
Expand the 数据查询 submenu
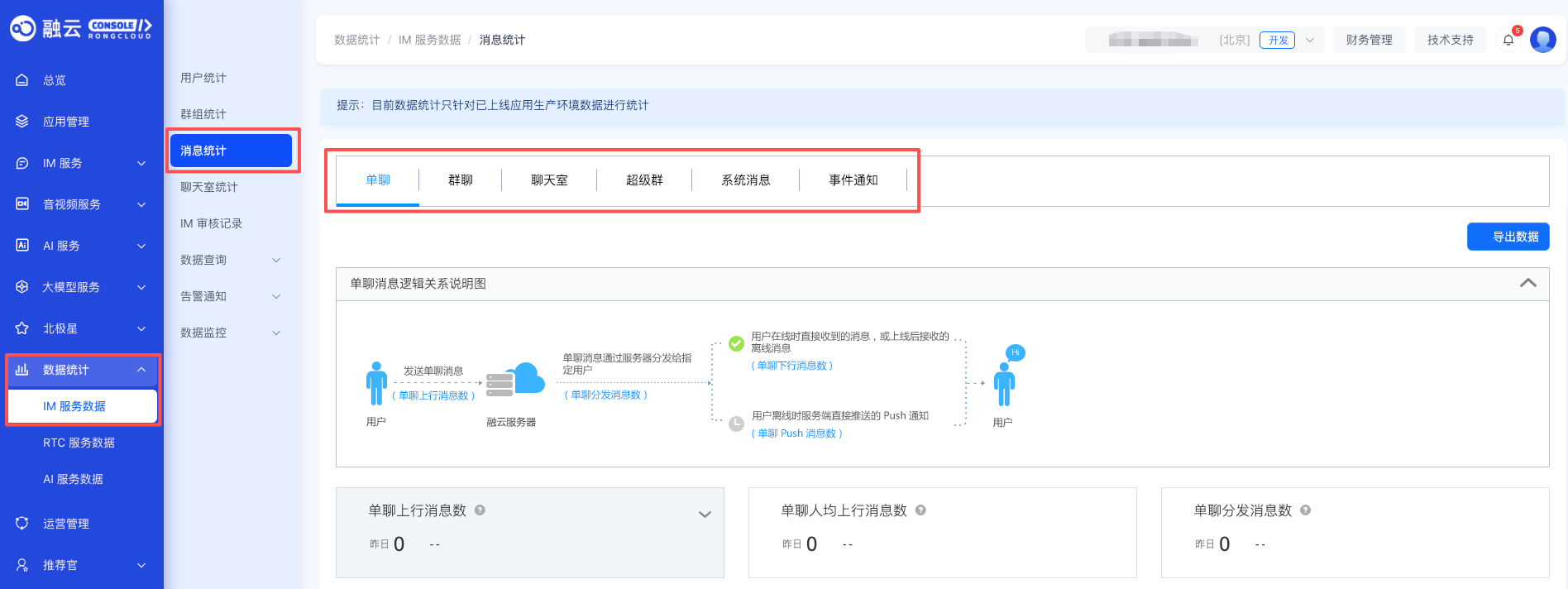276,260
